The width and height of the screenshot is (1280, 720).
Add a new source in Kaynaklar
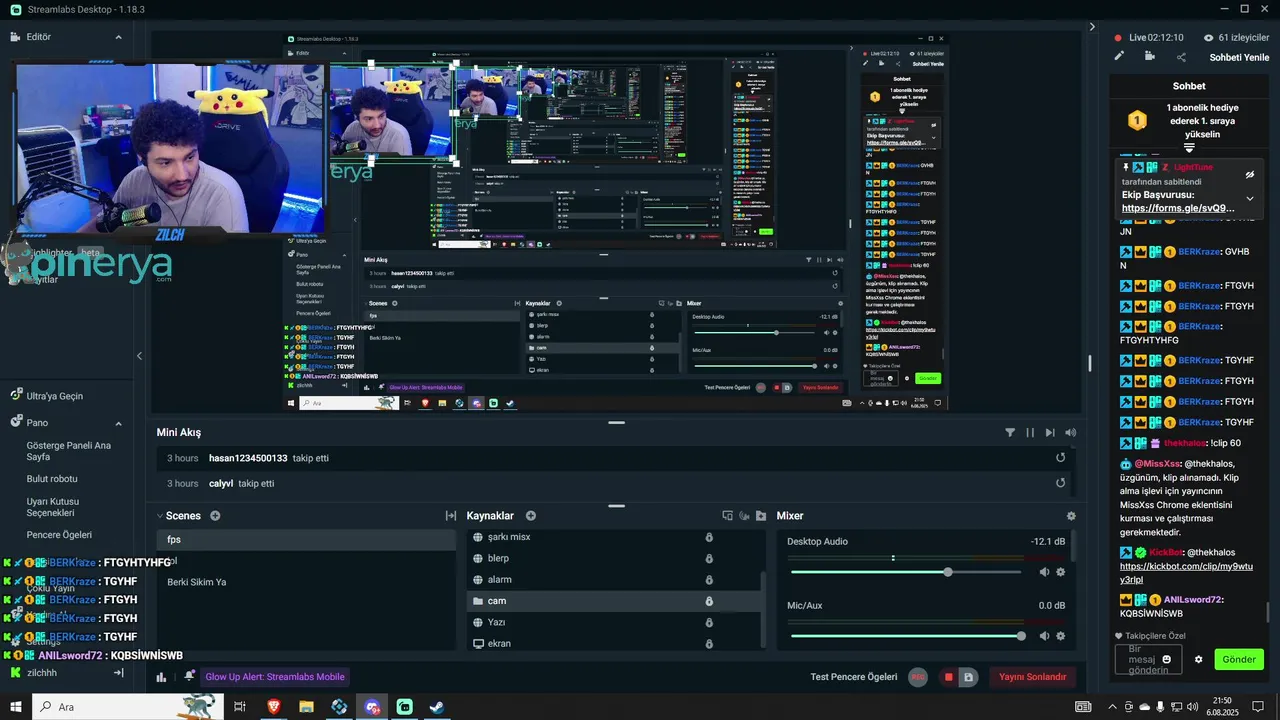pyautogui.click(x=531, y=516)
